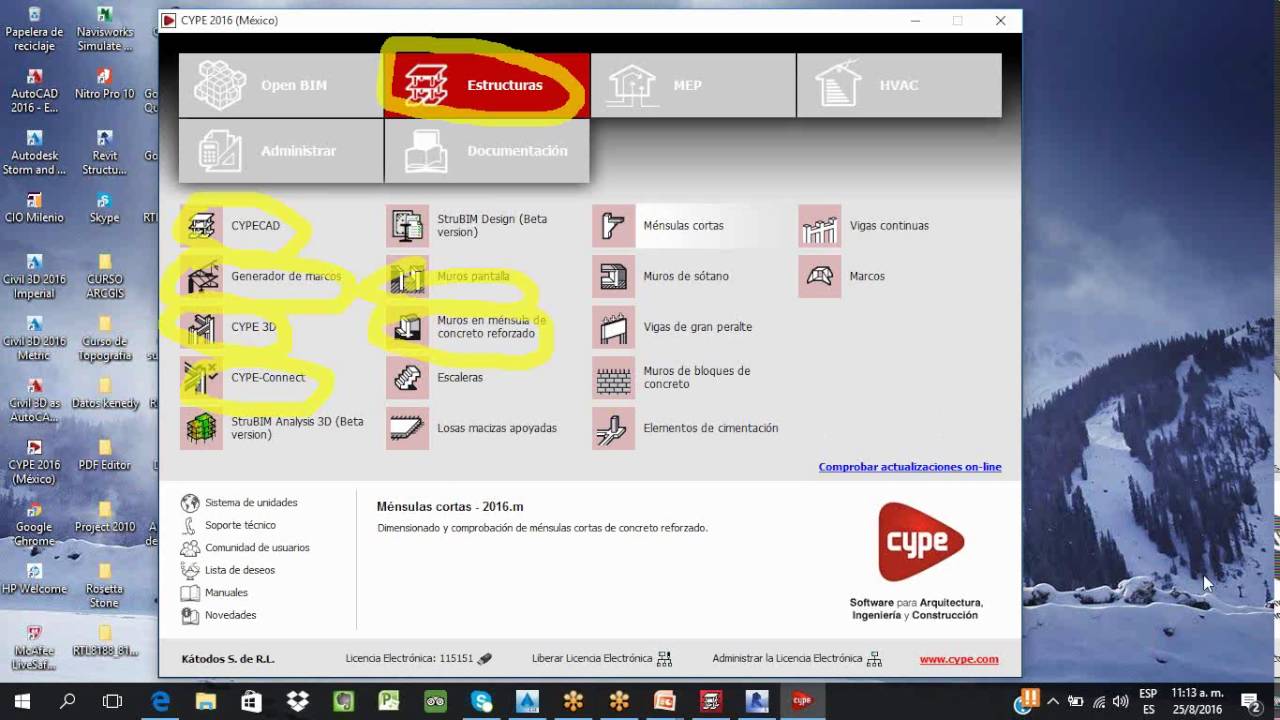Image resolution: width=1280 pixels, height=720 pixels.
Task: Switch to CYPE taskbar button
Action: coord(802,701)
